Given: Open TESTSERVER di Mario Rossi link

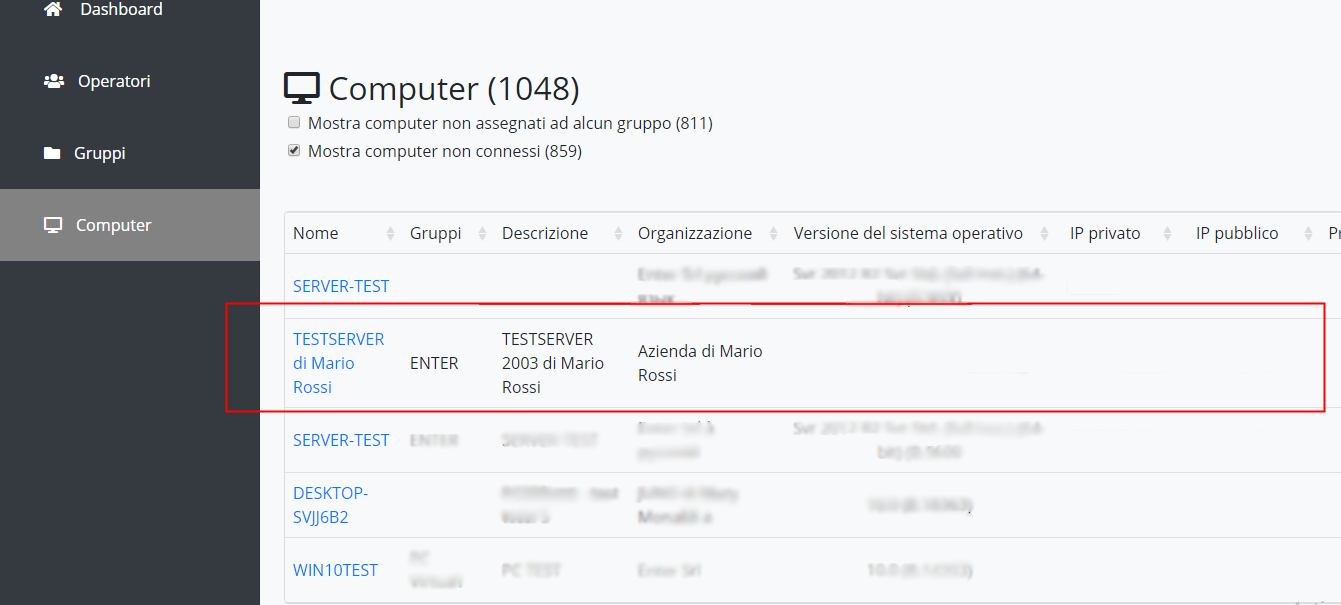Looking at the screenshot, I should point(338,363).
